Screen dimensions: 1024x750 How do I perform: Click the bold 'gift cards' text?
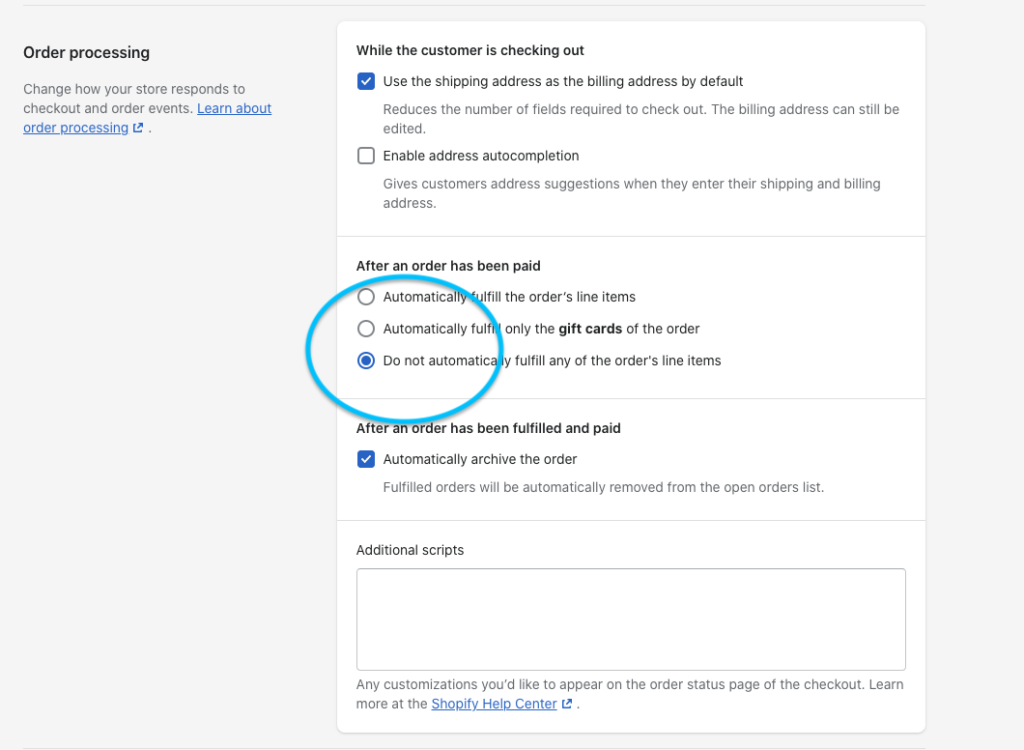[590, 329]
